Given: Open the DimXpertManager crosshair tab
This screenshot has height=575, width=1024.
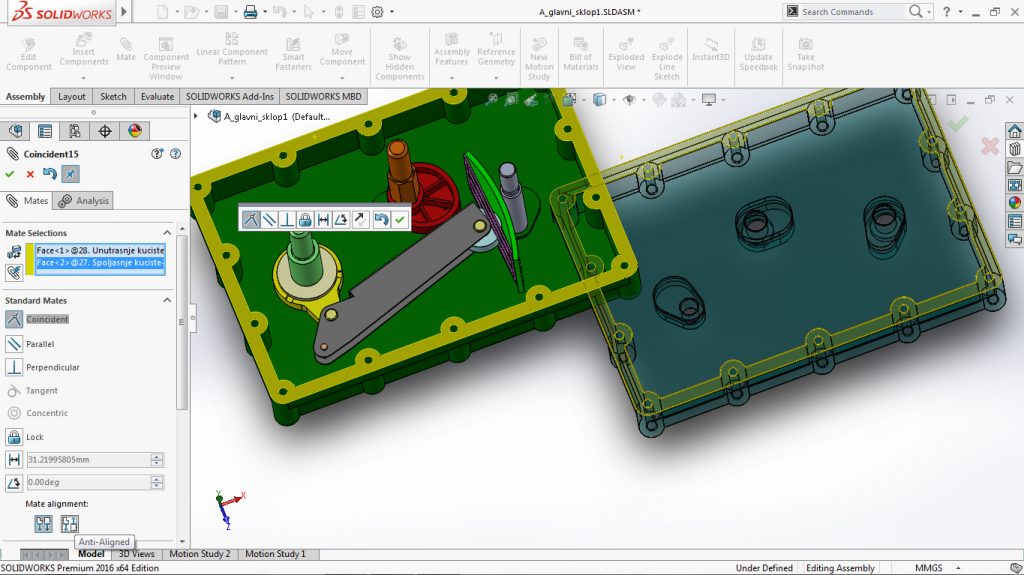Looking at the screenshot, I should coord(104,131).
